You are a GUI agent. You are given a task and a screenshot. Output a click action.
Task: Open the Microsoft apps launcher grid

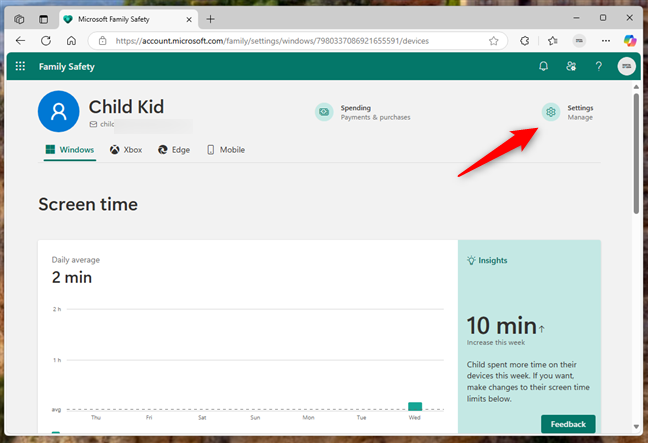[x=20, y=66]
